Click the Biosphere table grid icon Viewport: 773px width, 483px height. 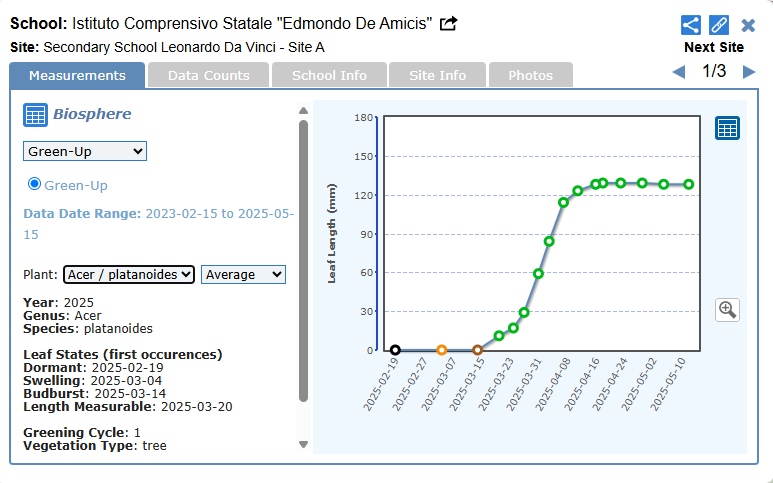point(35,115)
